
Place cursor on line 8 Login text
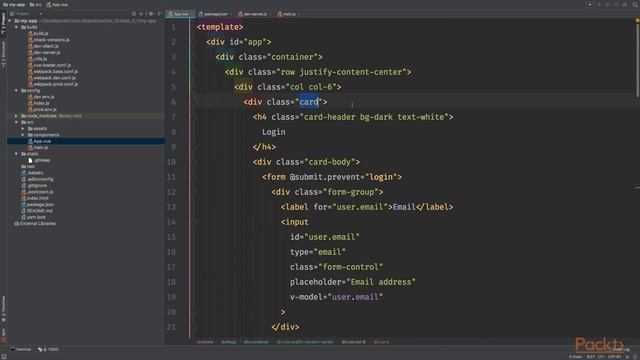click(273, 132)
